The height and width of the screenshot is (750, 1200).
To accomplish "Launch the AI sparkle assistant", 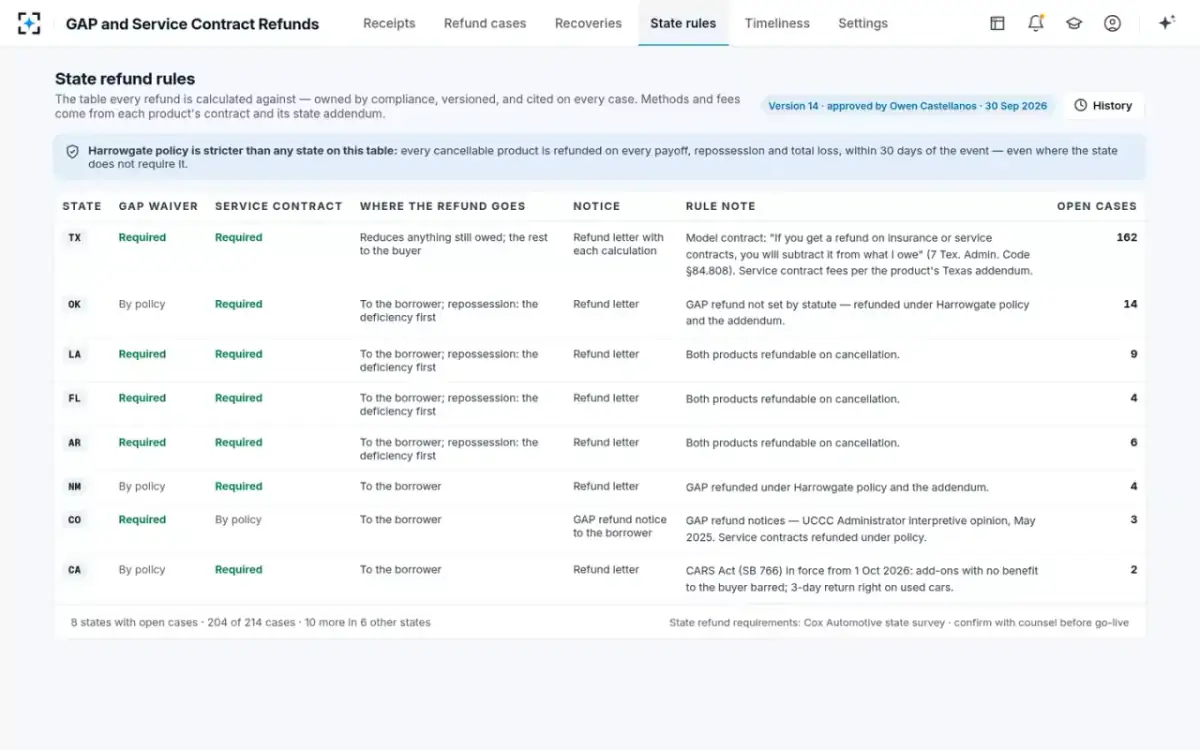I will click(1166, 23).
